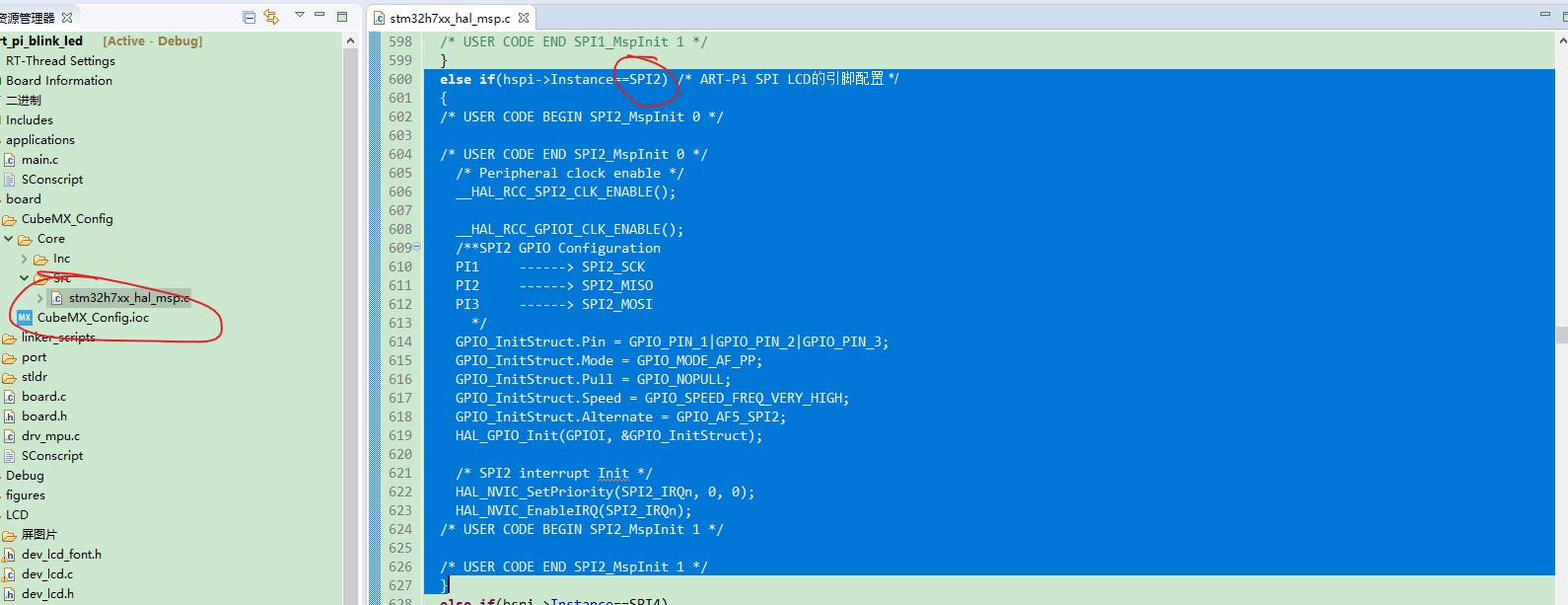The image size is (1568, 605).
Task: Click the board.h header file icon
Action: (x=9, y=416)
